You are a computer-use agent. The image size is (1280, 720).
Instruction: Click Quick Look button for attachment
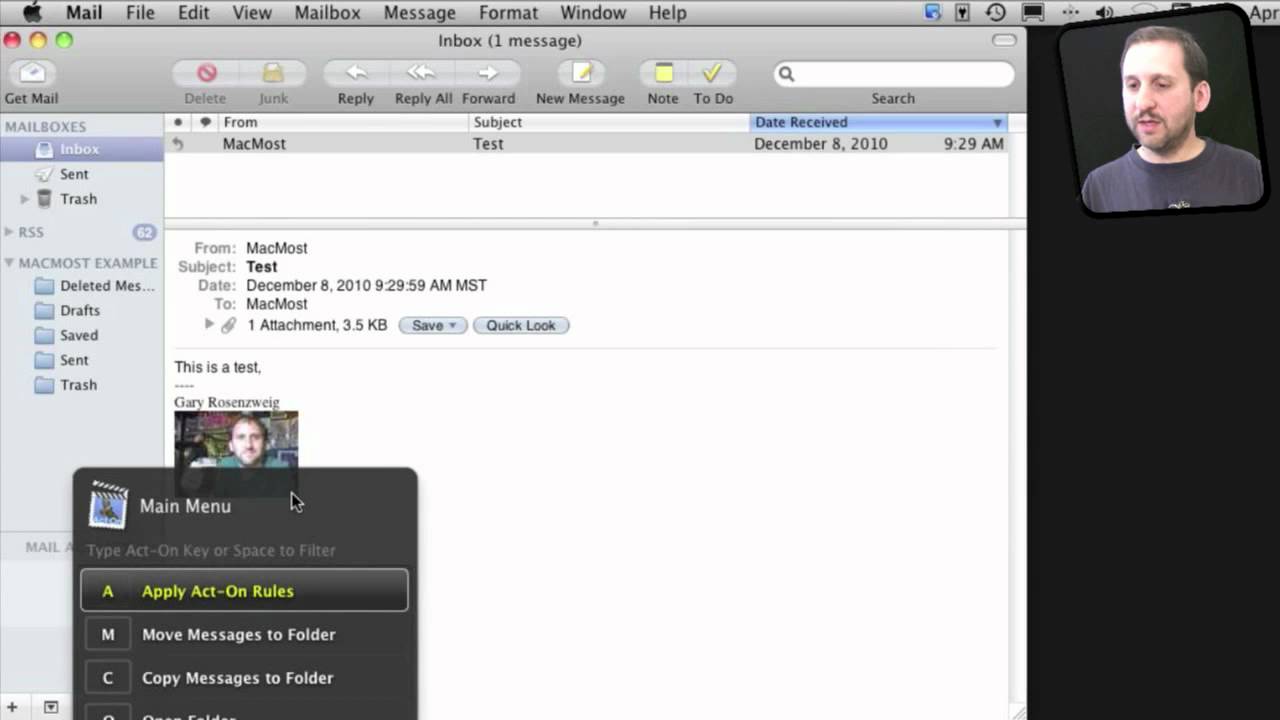click(521, 325)
